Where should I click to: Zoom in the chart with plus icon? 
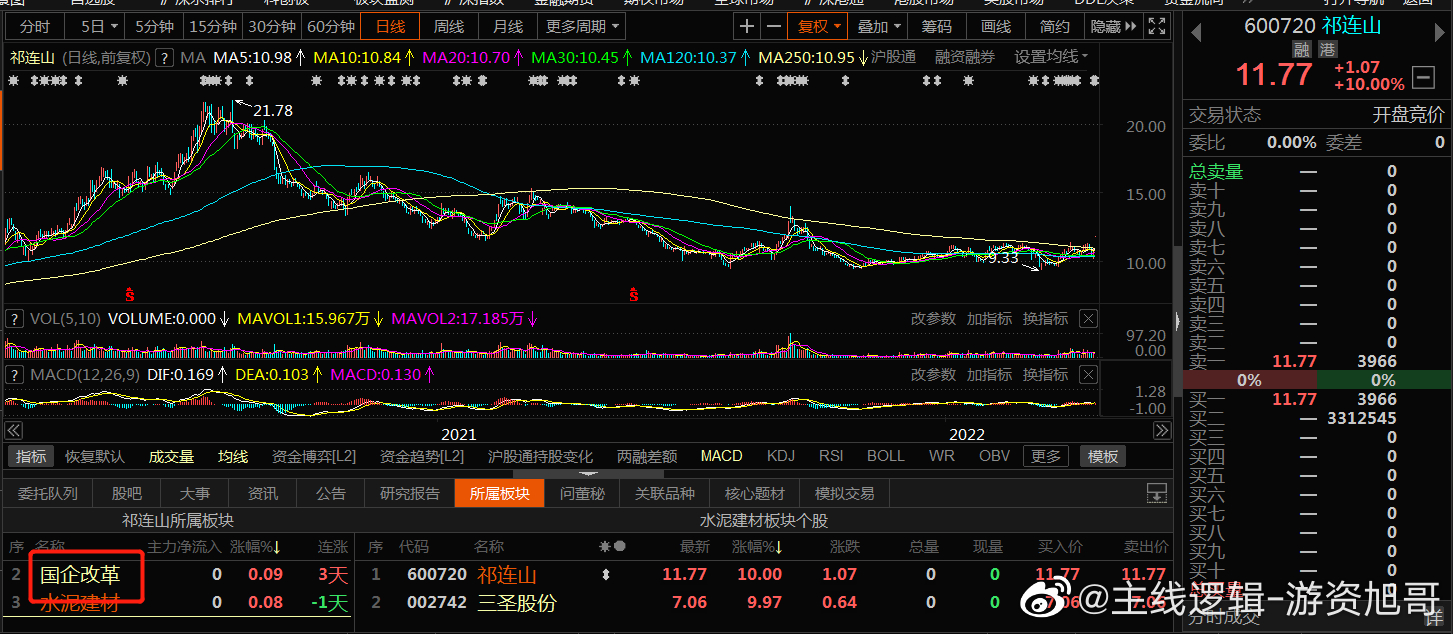click(747, 26)
